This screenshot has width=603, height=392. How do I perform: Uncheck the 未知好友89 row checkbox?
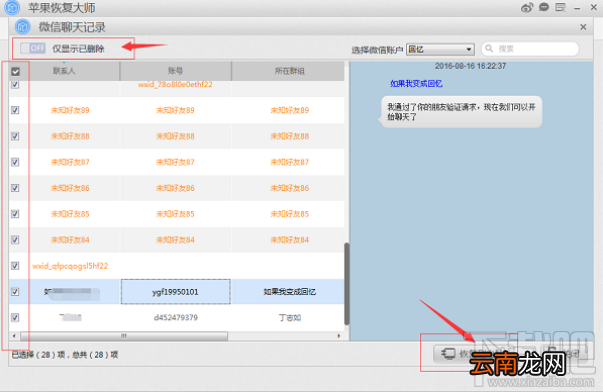pyautogui.click(x=15, y=110)
